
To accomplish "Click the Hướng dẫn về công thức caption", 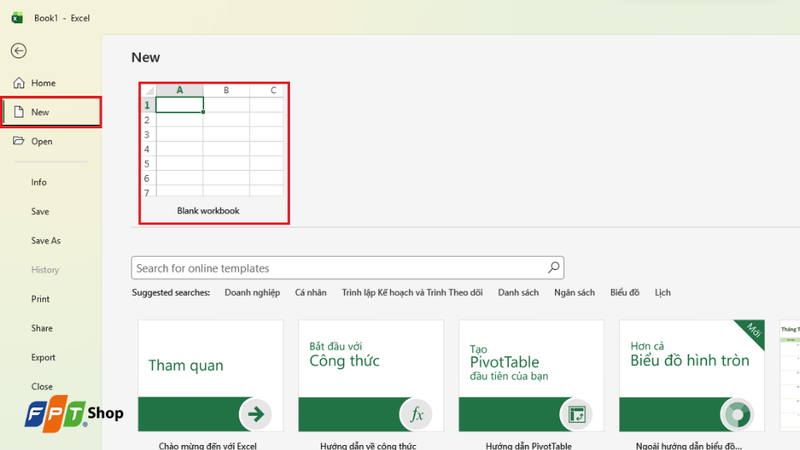I will point(368,445).
